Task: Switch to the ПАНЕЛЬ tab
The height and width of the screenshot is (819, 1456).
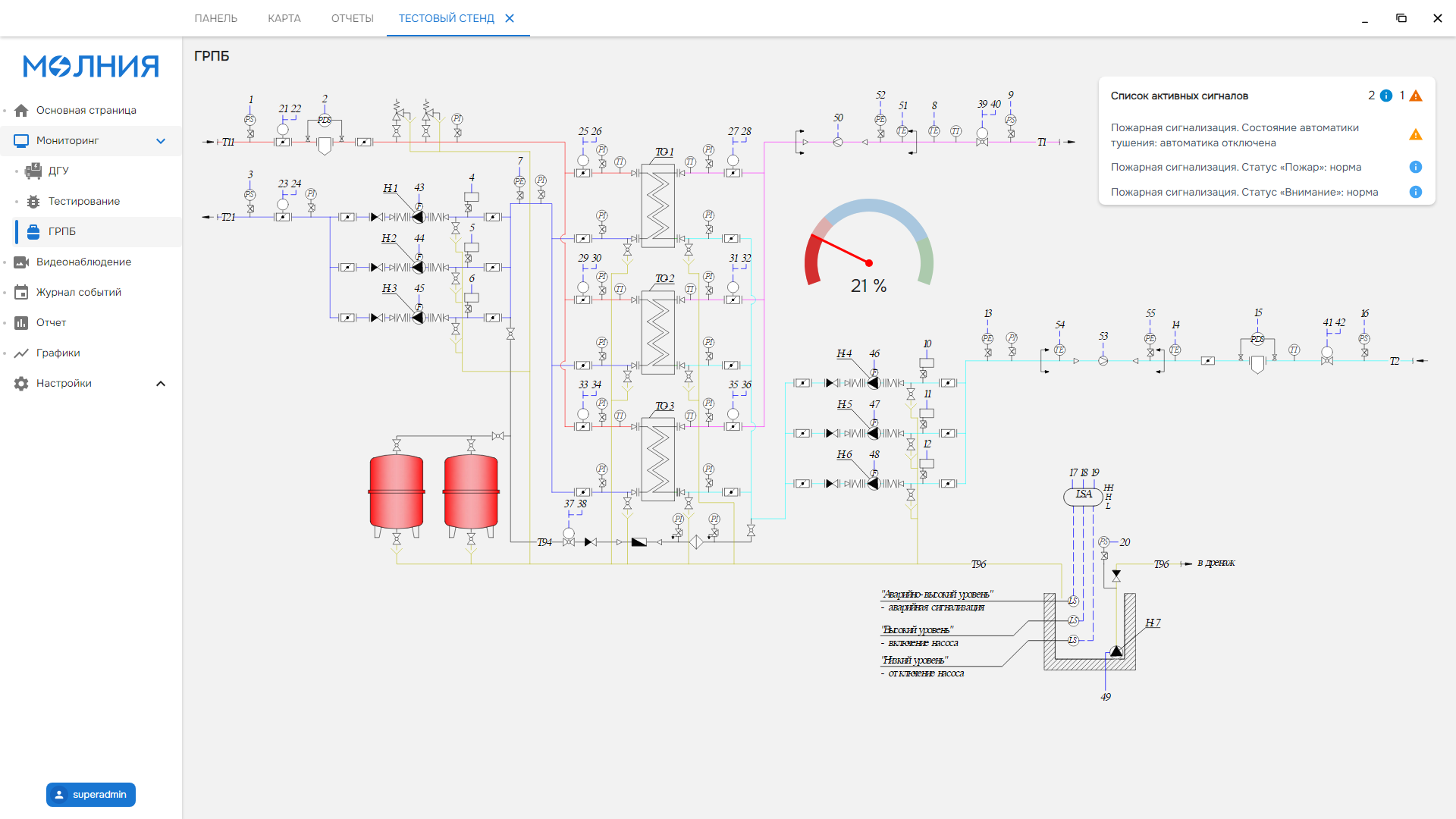Action: (x=216, y=18)
